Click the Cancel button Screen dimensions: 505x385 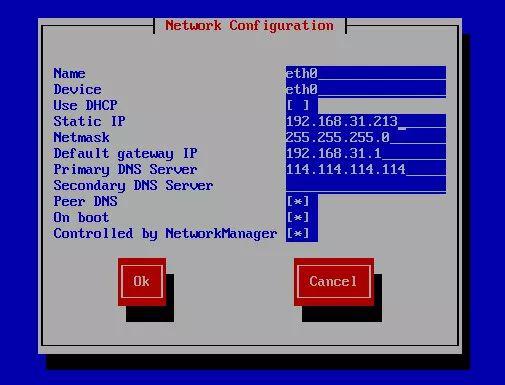[x=334, y=282]
